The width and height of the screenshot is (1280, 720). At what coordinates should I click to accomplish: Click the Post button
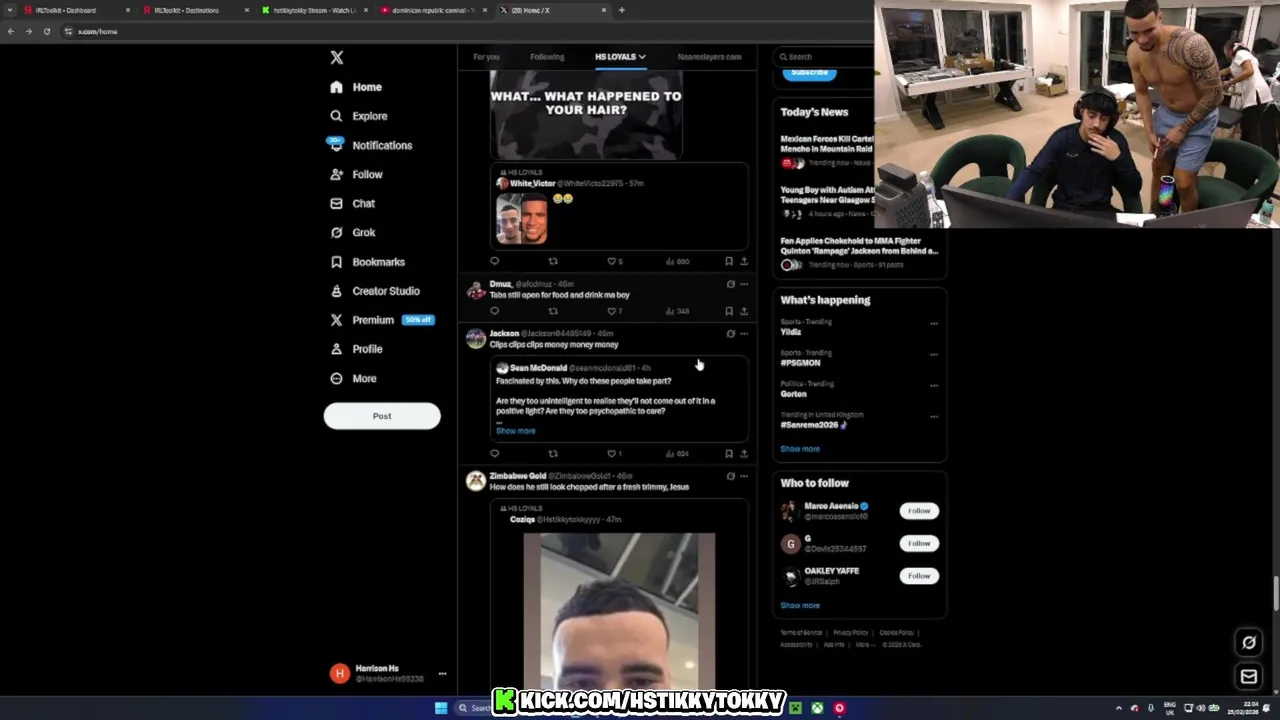pyautogui.click(x=382, y=416)
